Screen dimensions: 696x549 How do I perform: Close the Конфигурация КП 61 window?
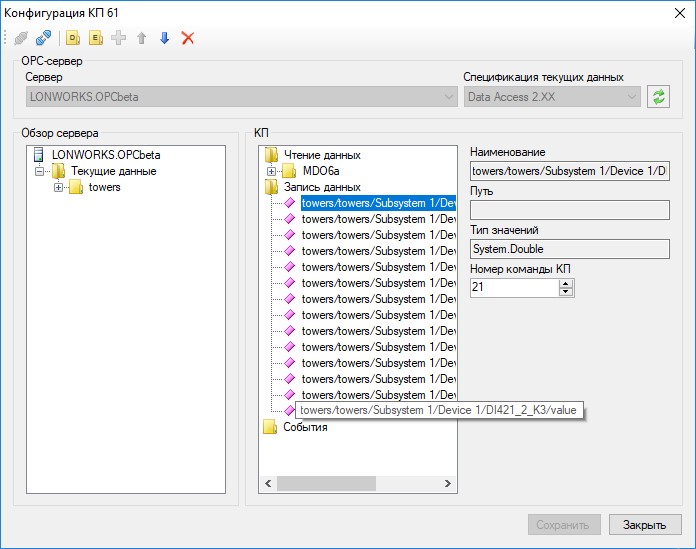tap(680, 13)
